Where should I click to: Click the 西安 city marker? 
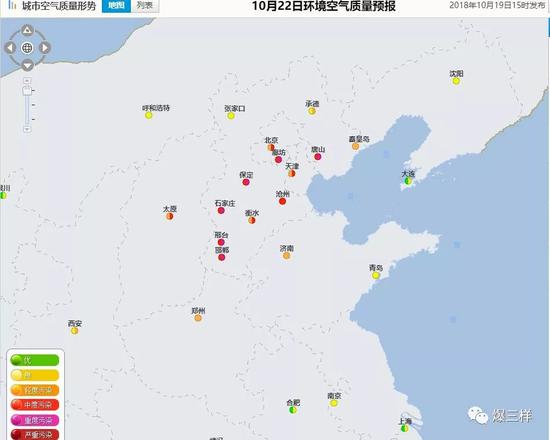click(74, 331)
